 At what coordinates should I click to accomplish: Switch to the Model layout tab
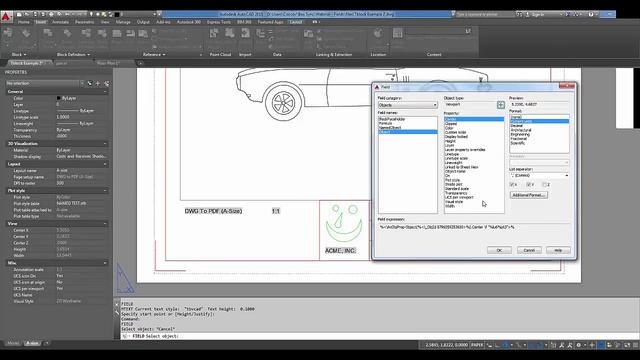coord(13,343)
